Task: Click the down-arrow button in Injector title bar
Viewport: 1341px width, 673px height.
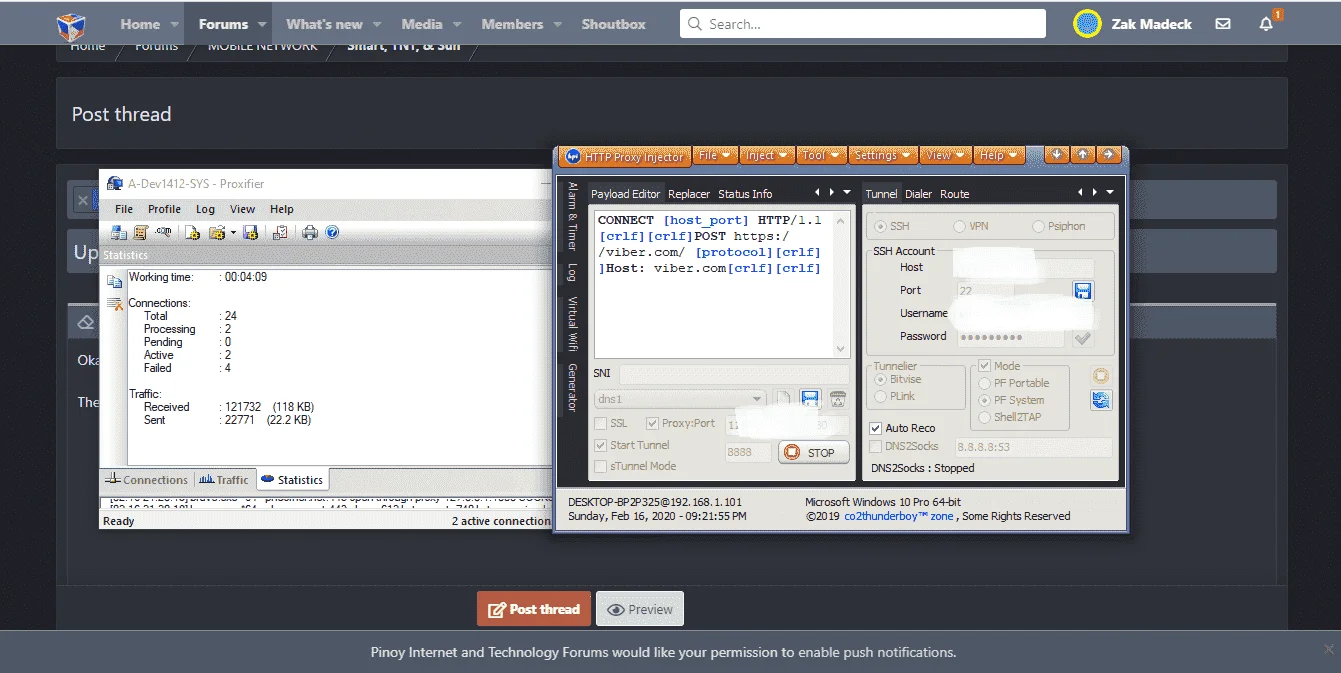Action: 1056,155
